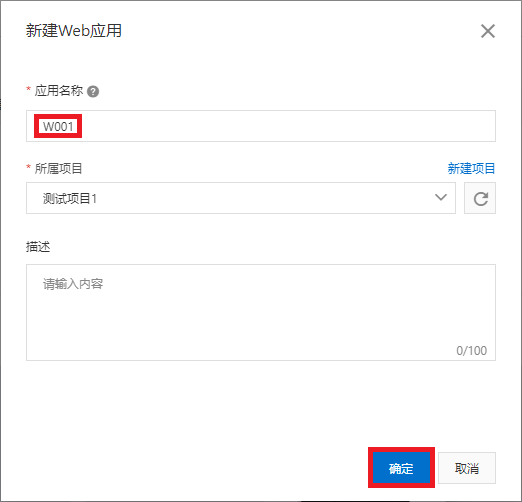This screenshot has height=502, width=522.
Task: Click inside the 描述 text area
Action: click(x=261, y=312)
